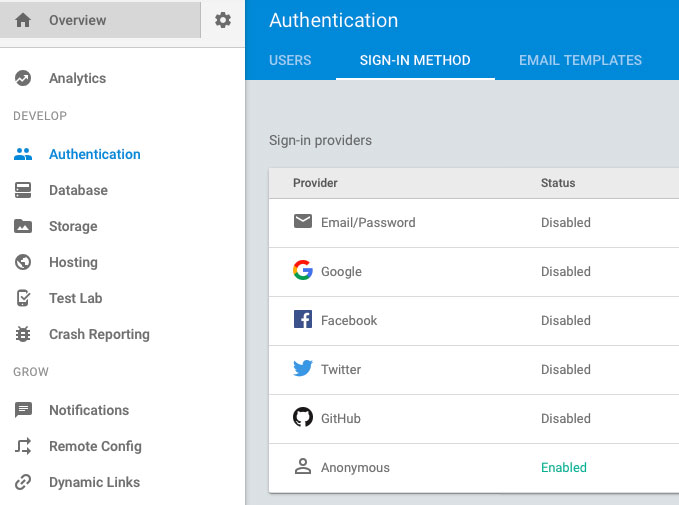Click the Google logo icon
Image resolution: width=679 pixels, height=505 pixels.
click(x=303, y=270)
